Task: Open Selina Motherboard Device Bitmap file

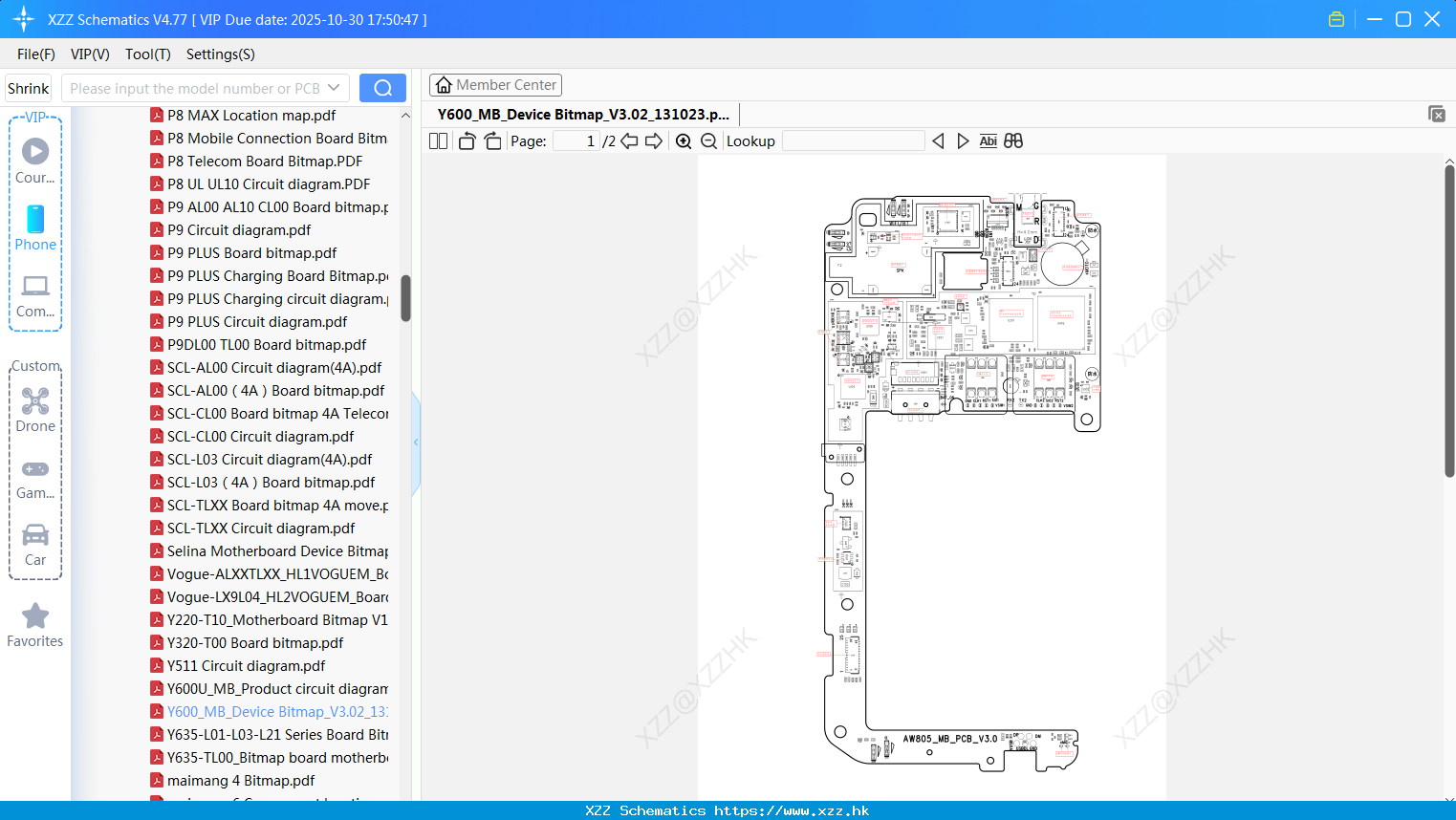Action: coord(277,551)
